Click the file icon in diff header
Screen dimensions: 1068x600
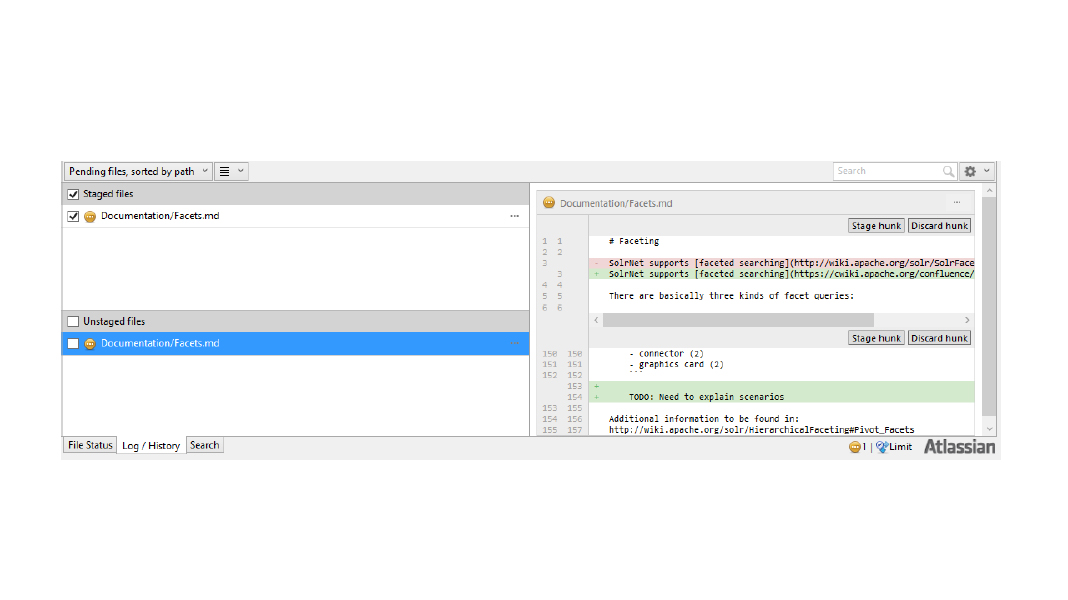point(549,203)
